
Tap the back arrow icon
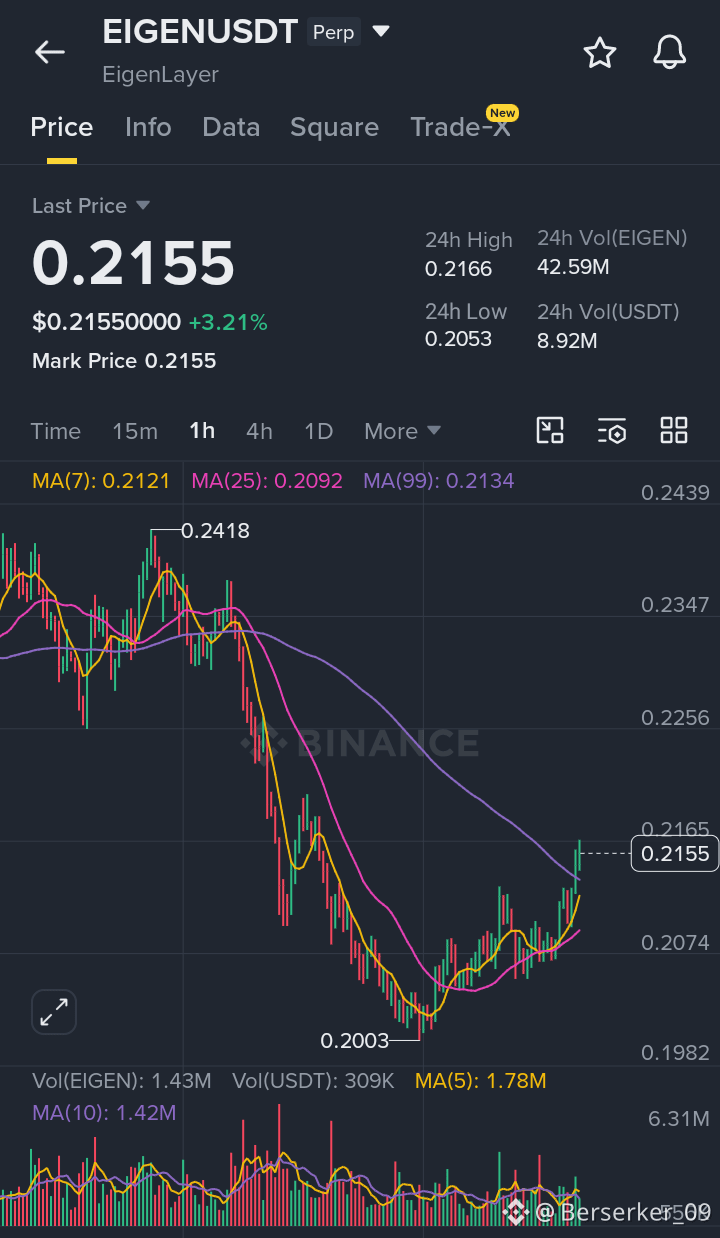click(x=49, y=52)
